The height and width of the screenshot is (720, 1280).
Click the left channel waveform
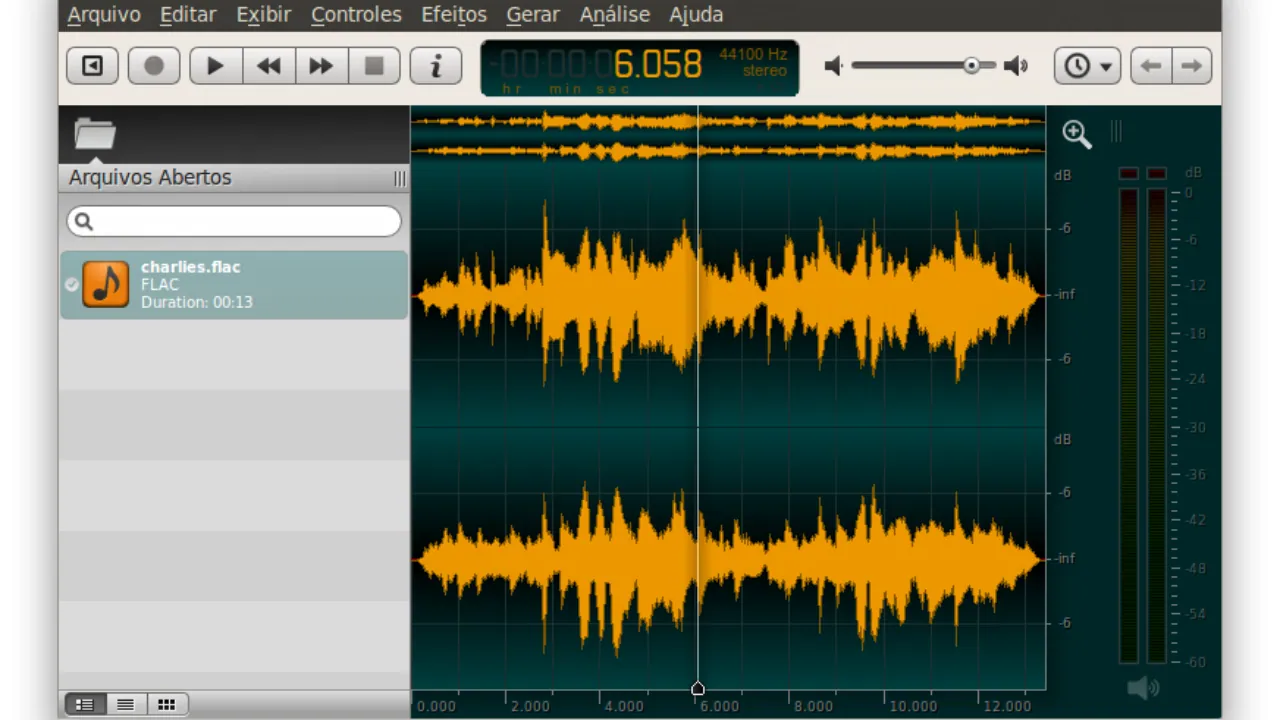728,296
